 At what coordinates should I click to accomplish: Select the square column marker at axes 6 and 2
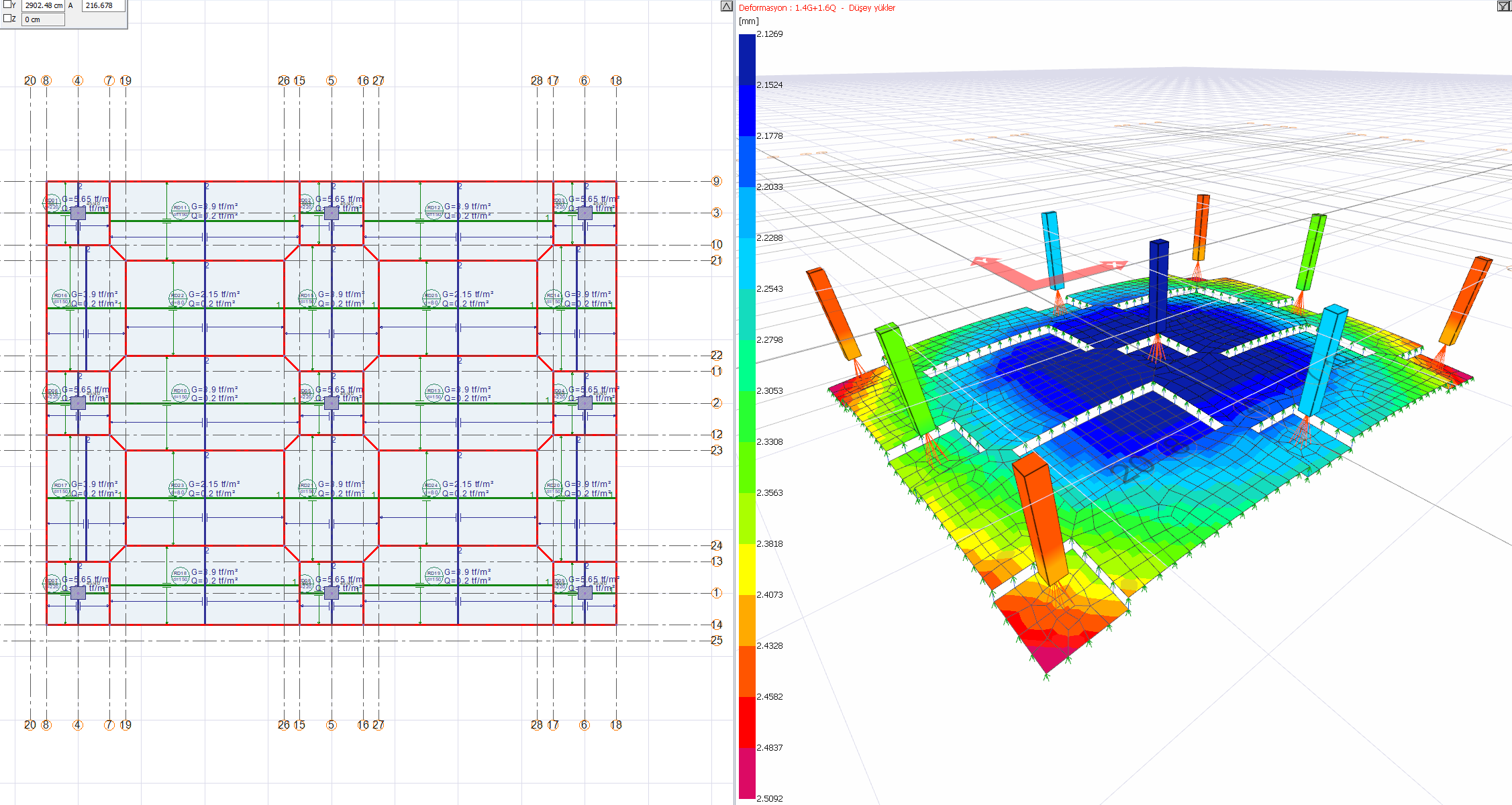tap(585, 403)
